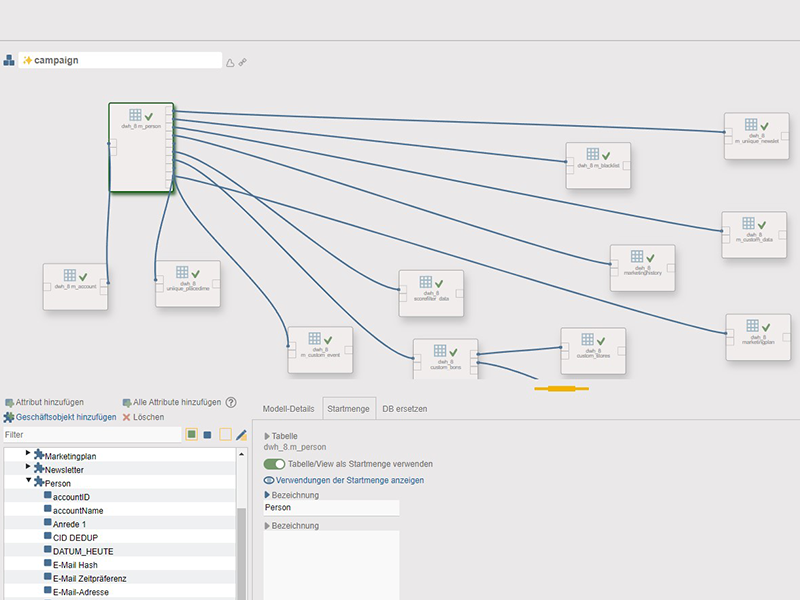Screen dimensions: 800x600
Task: Switch to Modell-Details tab
Action: (x=288, y=409)
